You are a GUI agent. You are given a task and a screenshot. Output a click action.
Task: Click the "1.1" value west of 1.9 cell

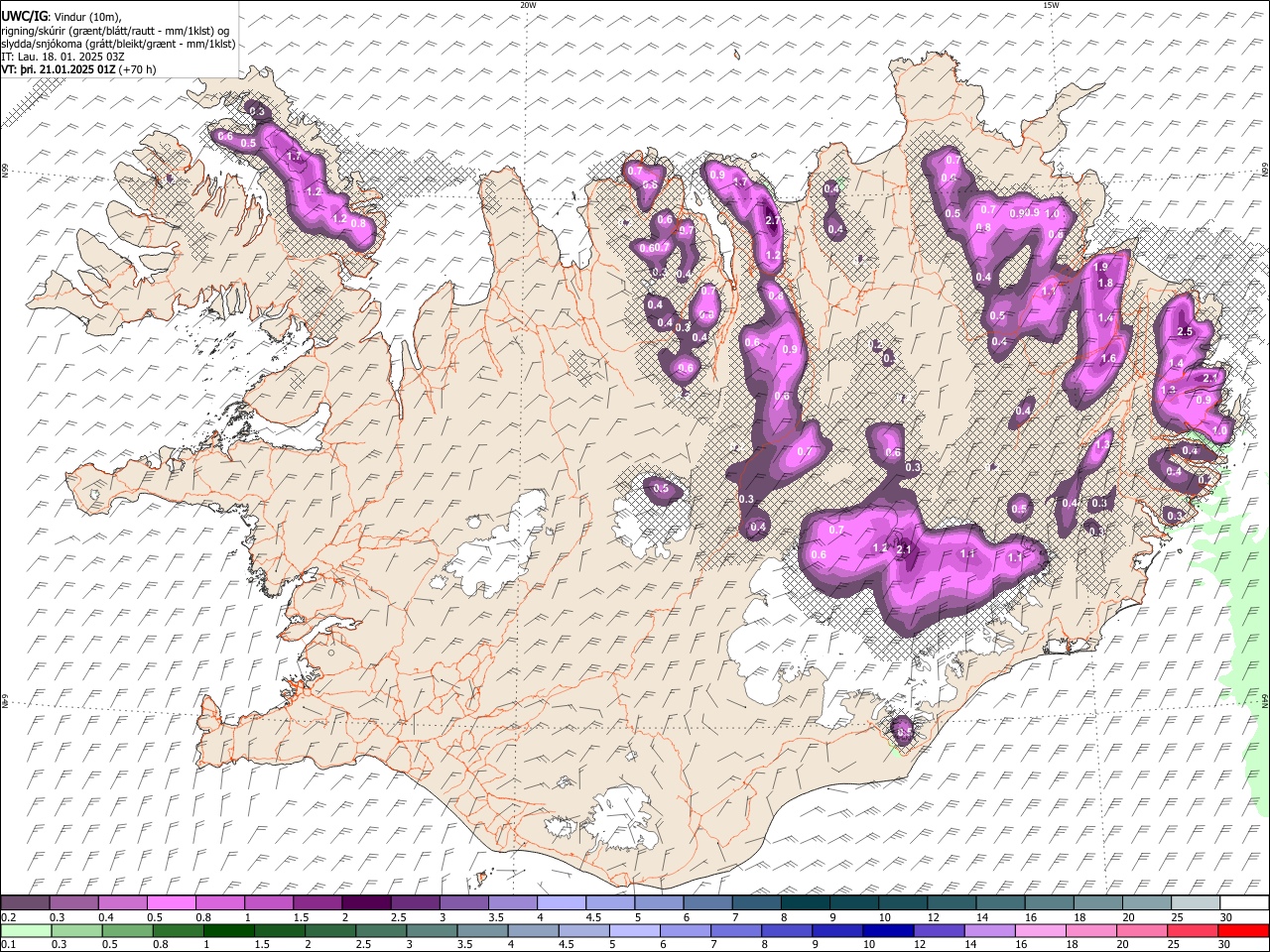[x=1049, y=291]
